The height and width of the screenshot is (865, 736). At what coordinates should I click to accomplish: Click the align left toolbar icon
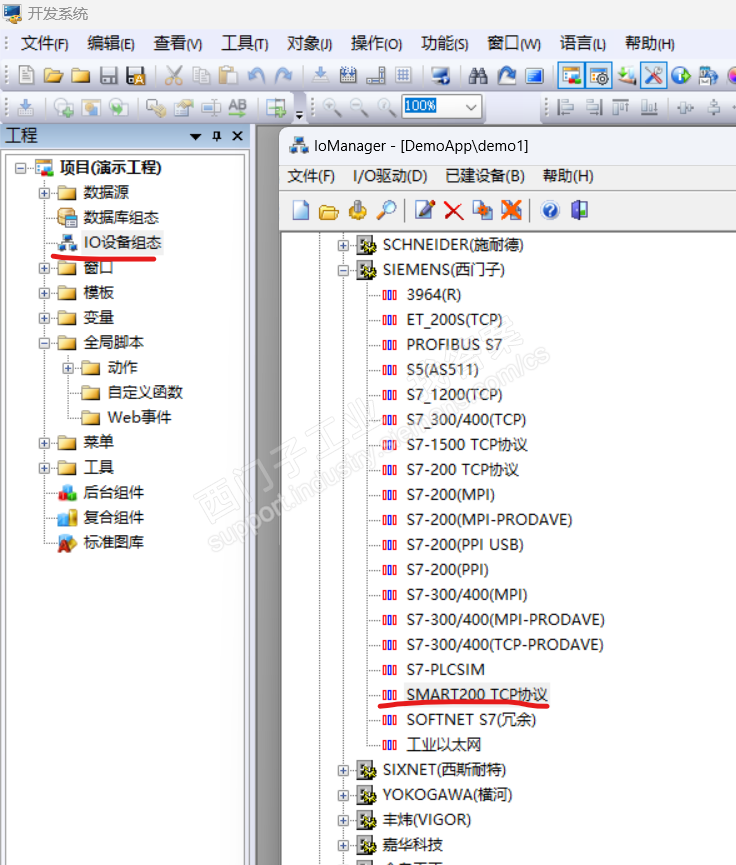[x=566, y=107]
